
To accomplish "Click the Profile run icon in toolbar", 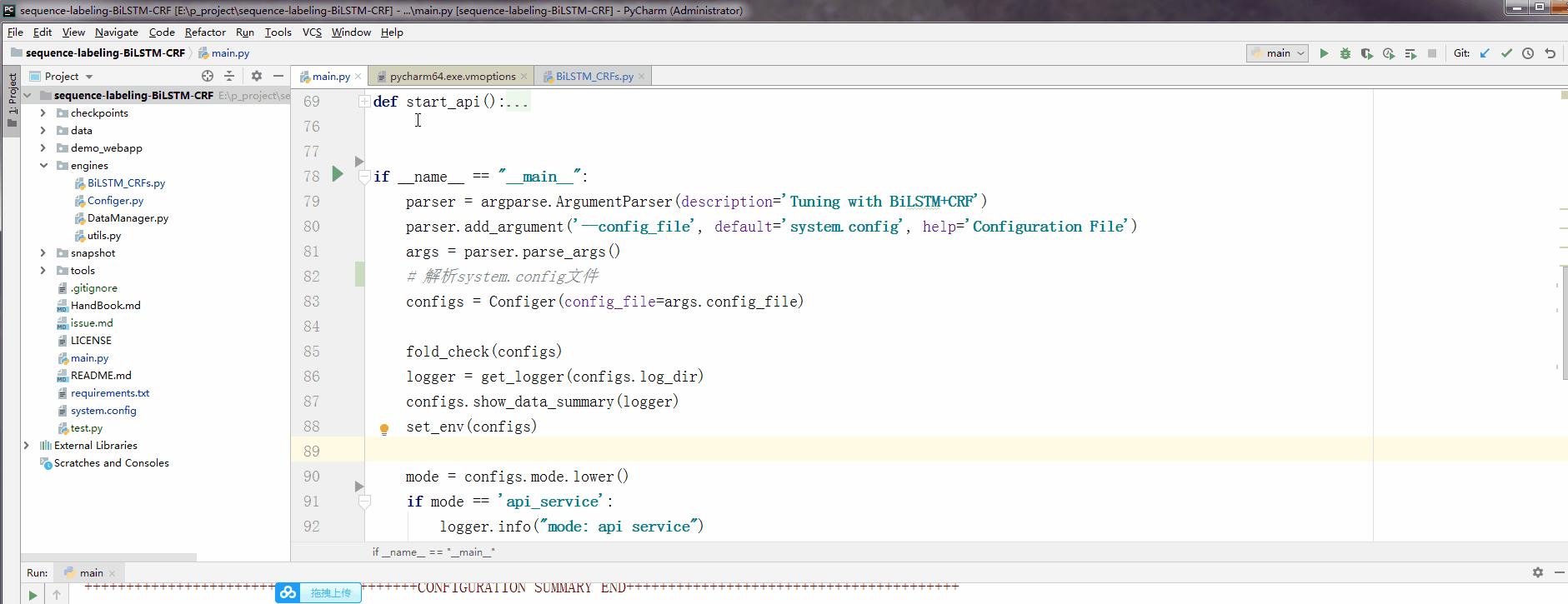I will (x=1389, y=53).
